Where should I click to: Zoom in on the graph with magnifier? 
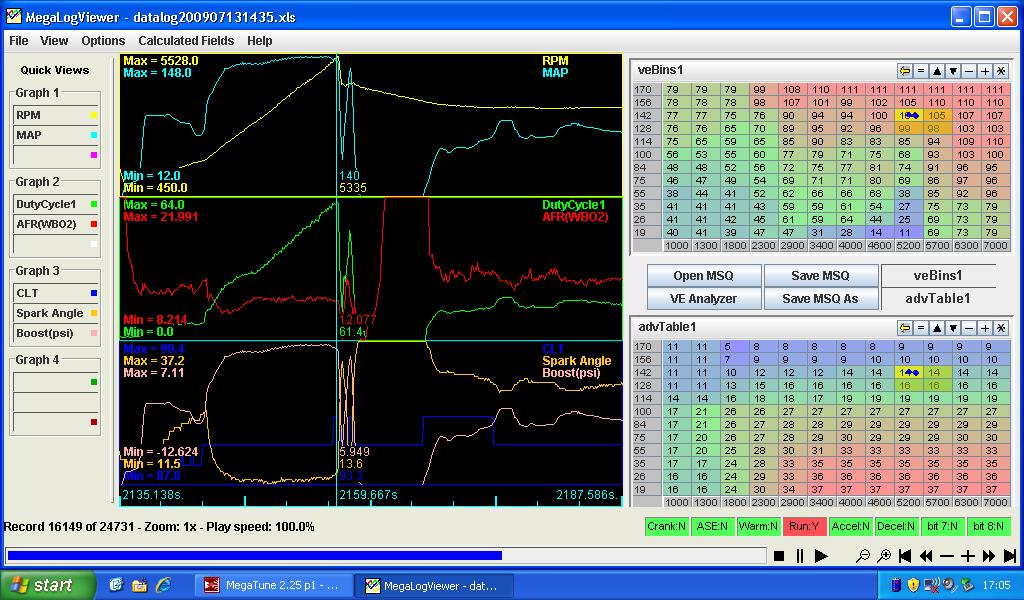[884, 556]
